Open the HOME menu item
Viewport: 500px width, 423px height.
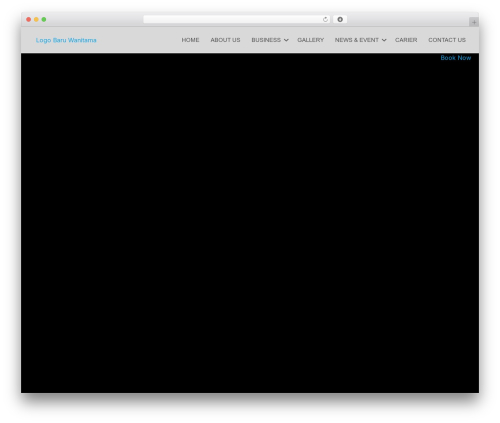[x=190, y=40]
